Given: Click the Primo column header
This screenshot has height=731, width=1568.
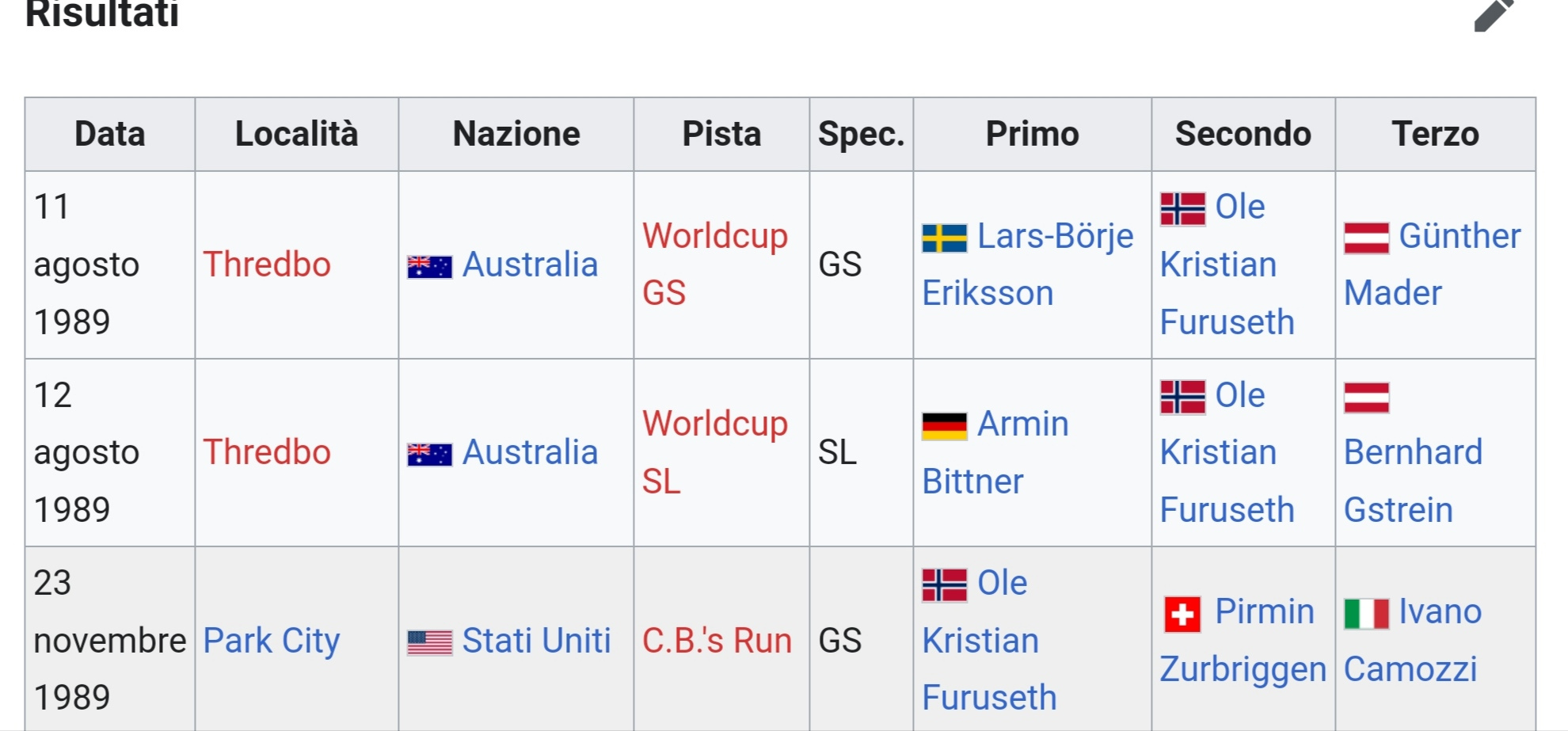Looking at the screenshot, I should click(x=1032, y=134).
